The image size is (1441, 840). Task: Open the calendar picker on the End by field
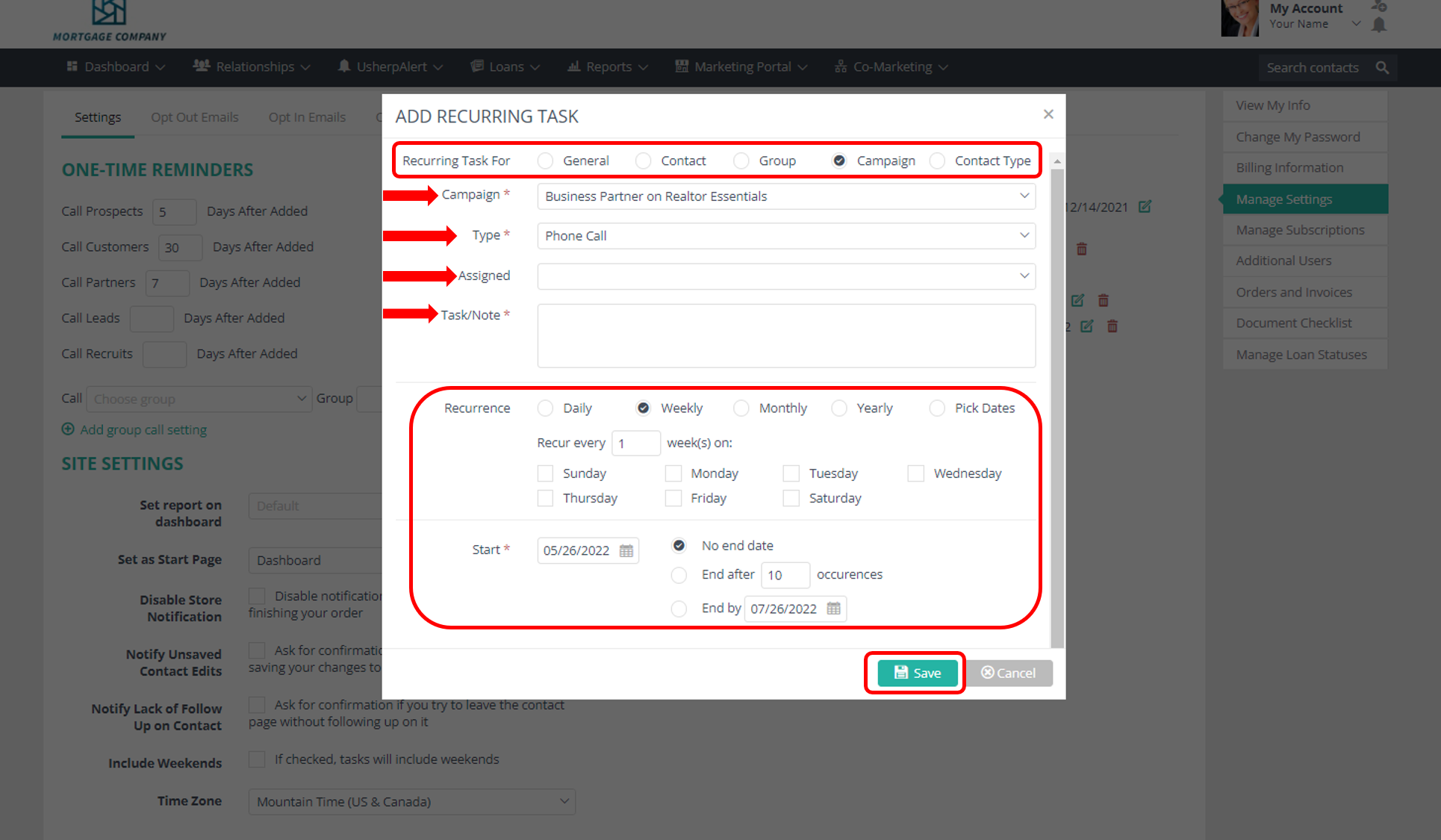point(834,609)
